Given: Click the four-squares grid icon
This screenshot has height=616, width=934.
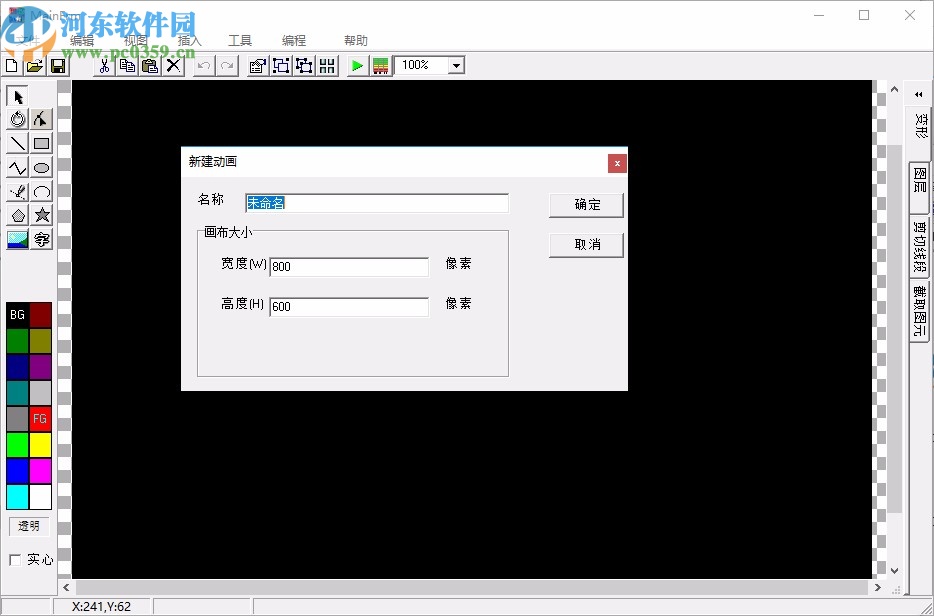Looking at the screenshot, I should [327, 66].
